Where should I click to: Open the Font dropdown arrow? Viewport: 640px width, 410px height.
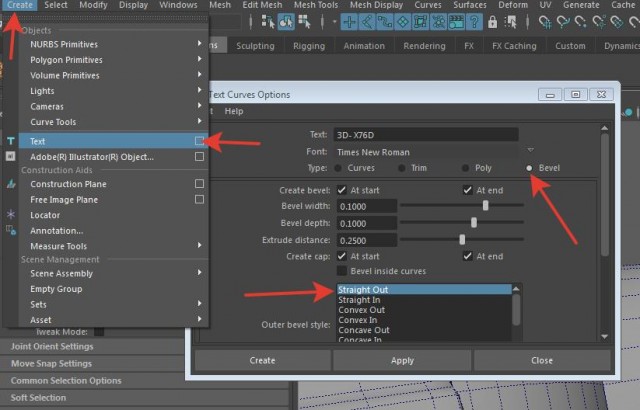[x=530, y=150]
